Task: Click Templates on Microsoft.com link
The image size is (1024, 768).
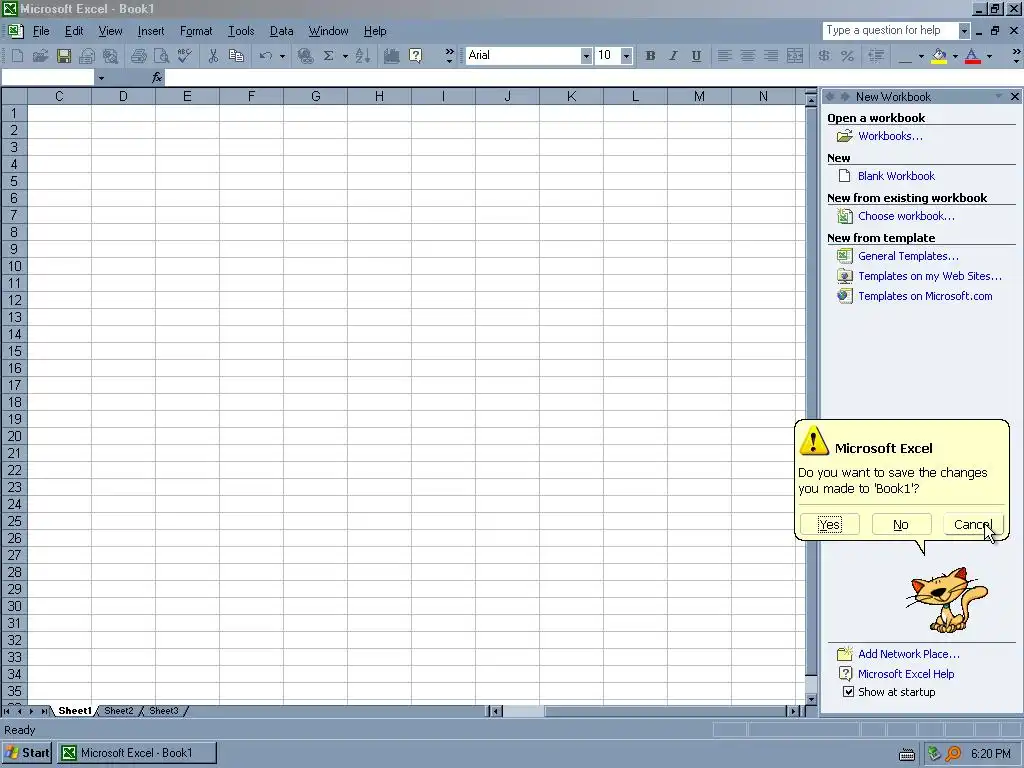Action: pos(925,296)
